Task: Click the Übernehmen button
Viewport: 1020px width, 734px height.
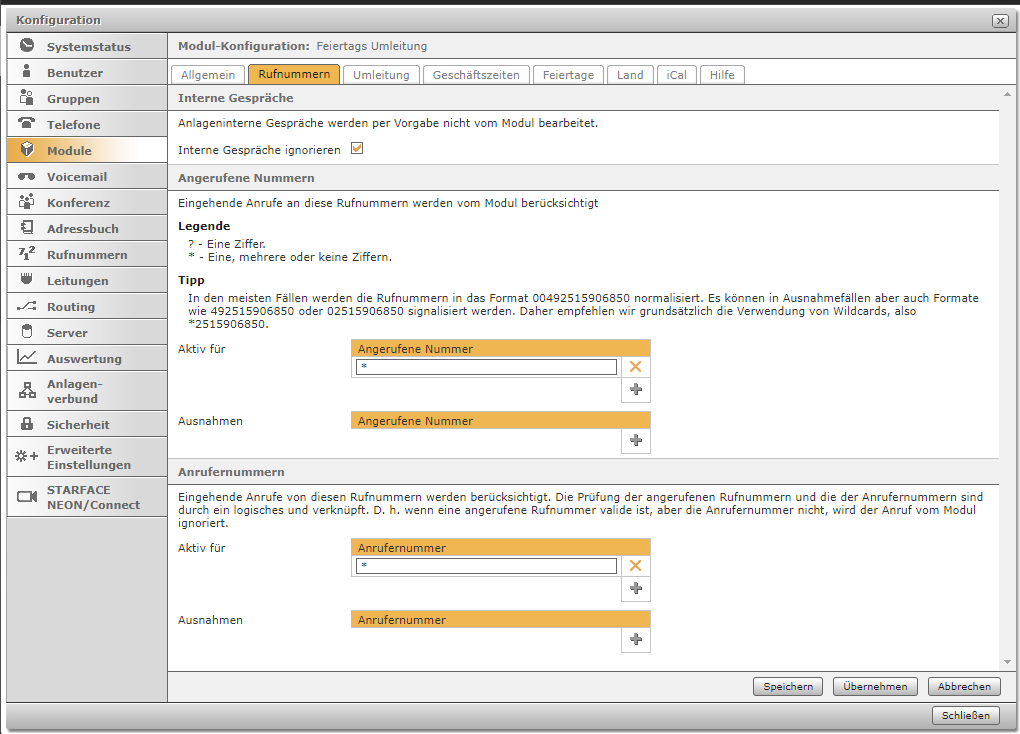Action: tap(875, 687)
